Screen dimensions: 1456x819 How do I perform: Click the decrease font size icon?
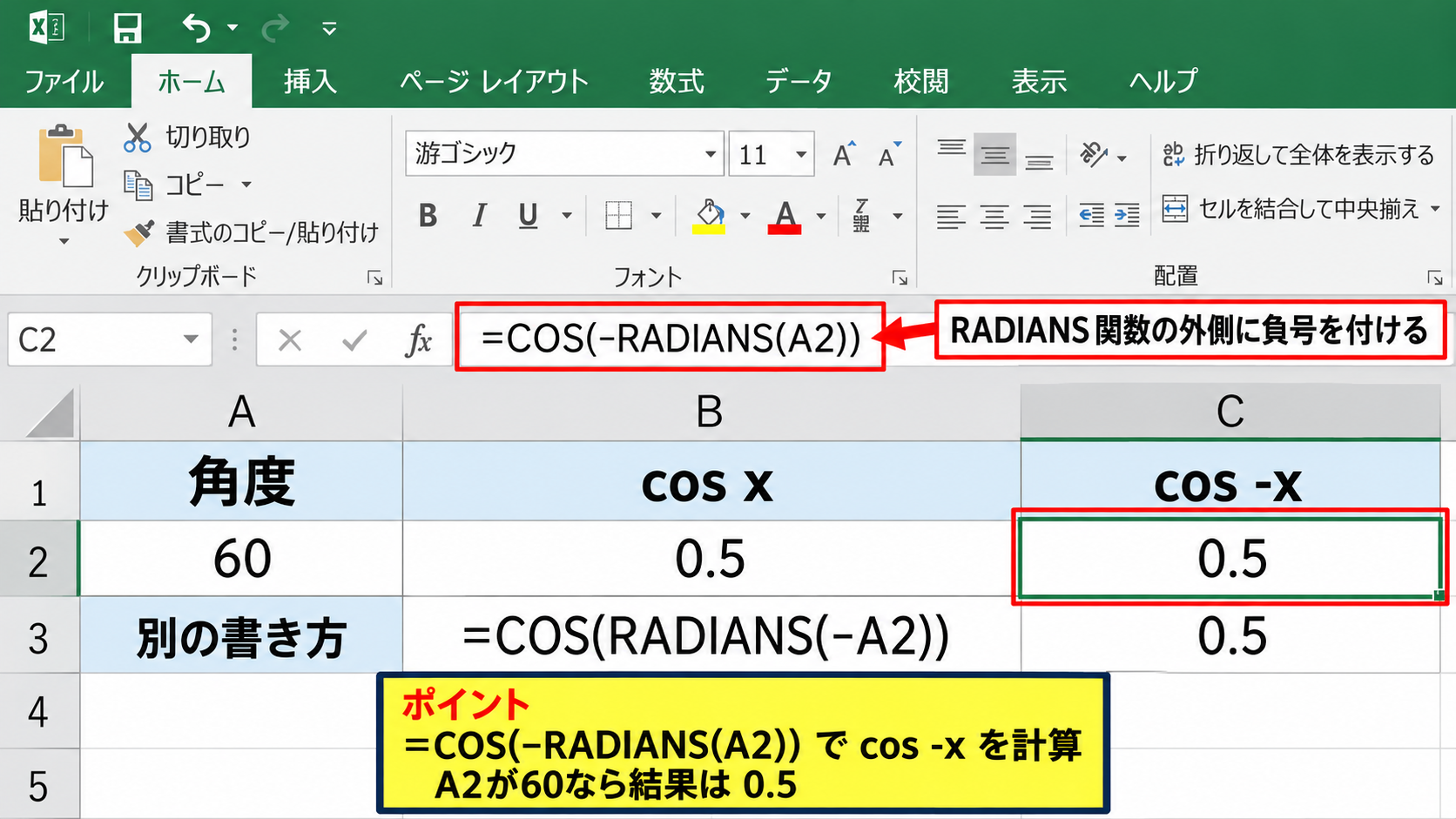pos(889,154)
